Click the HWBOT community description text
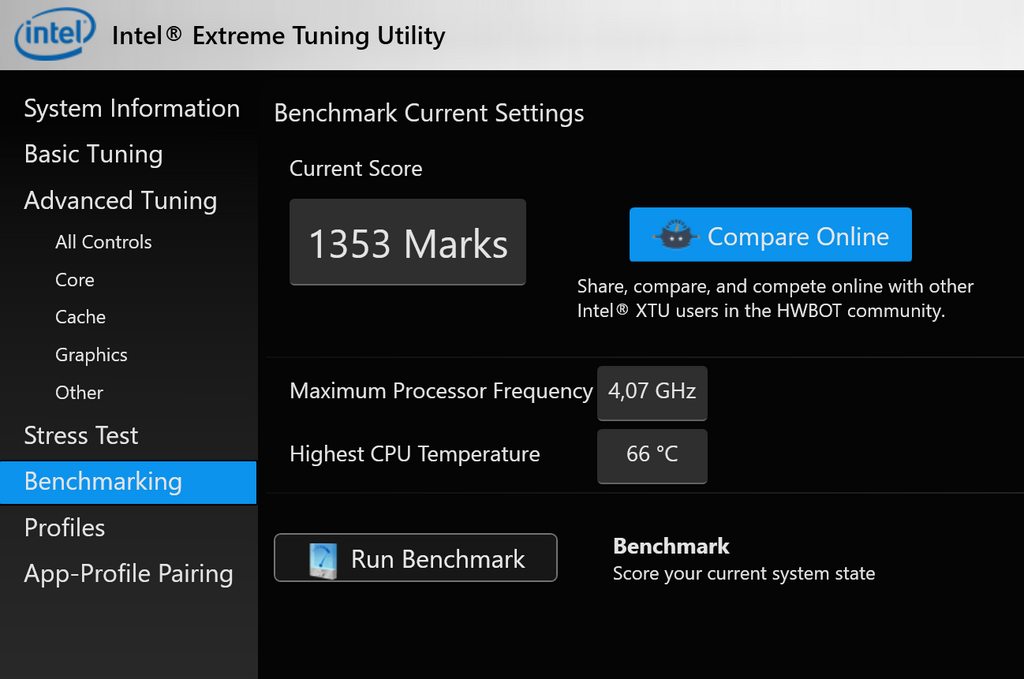Screen dimensions: 1024x679 coord(775,298)
